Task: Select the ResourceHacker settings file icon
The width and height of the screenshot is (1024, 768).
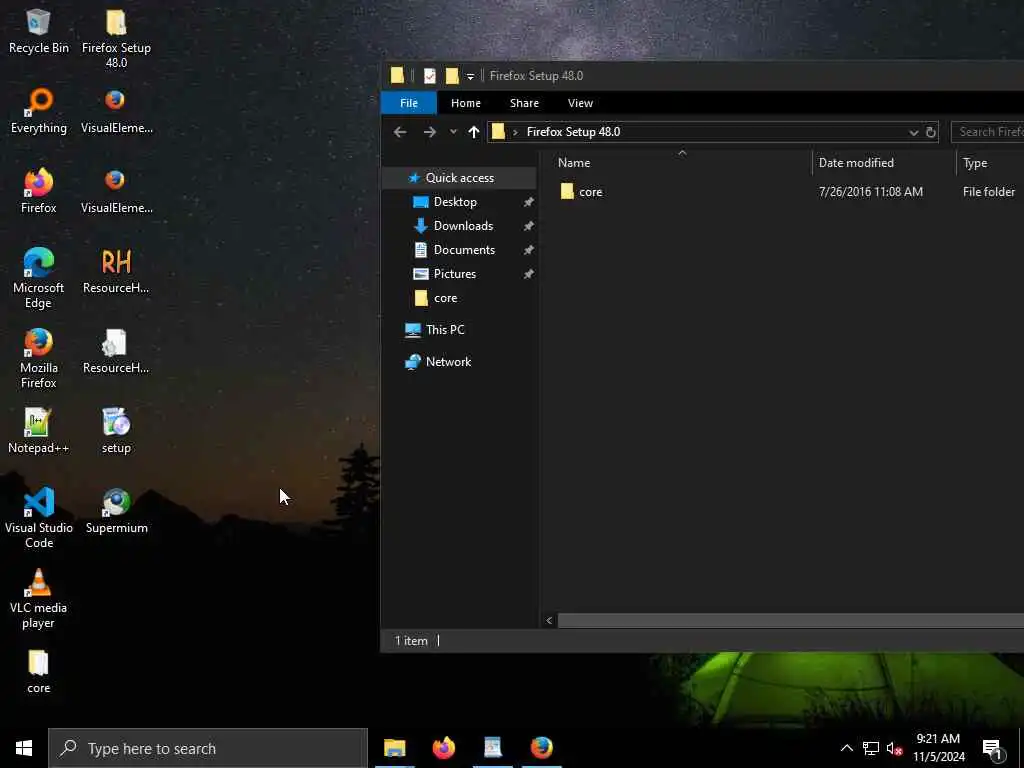Action: pos(116,351)
